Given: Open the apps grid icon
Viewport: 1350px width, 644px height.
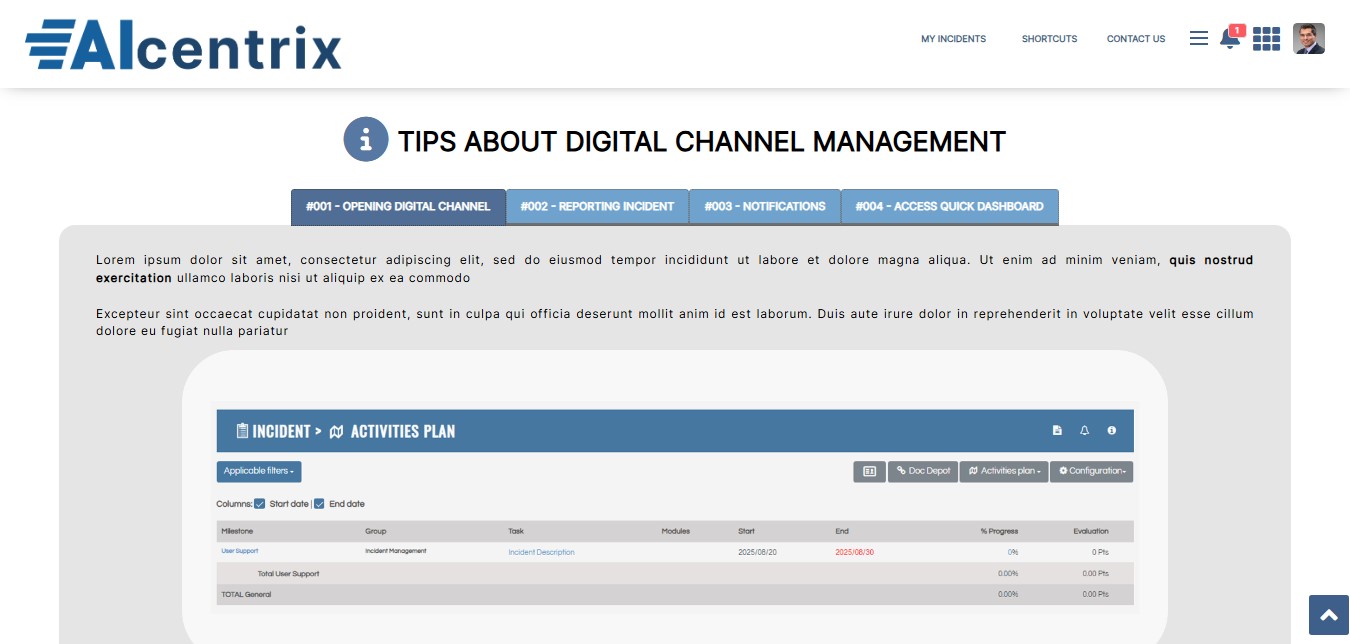Looking at the screenshot, I should (x=1266, y=39).
